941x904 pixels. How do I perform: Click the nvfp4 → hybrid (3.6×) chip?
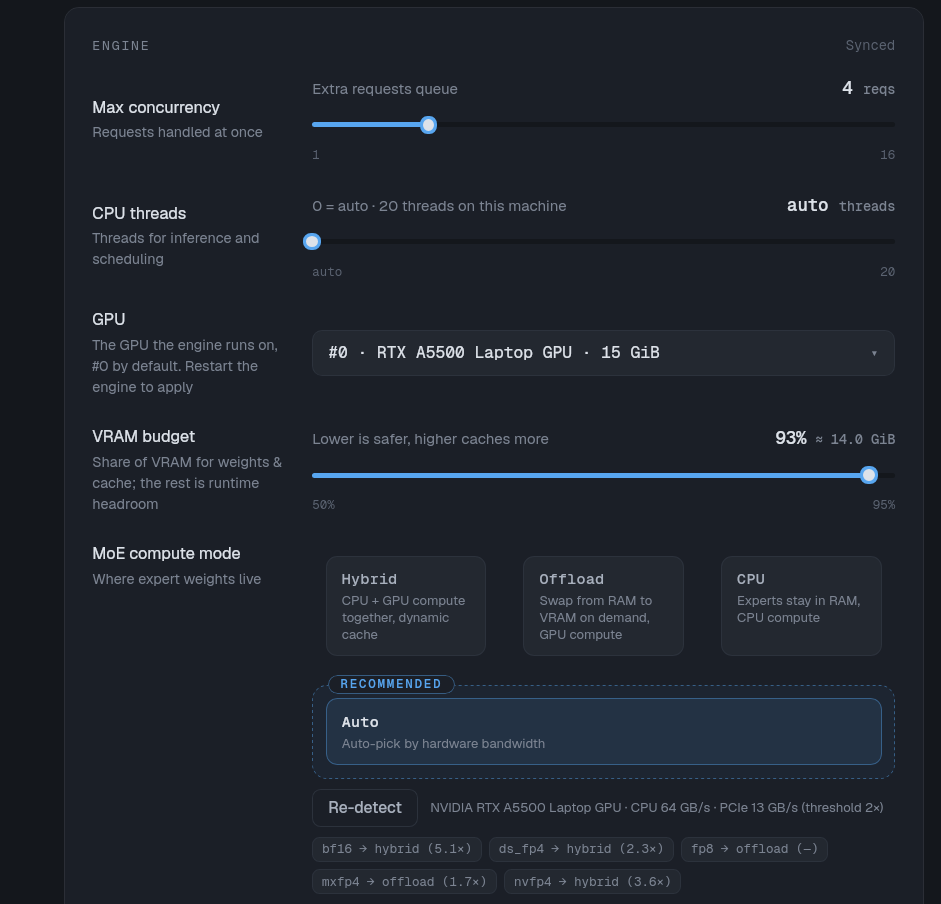pos(592,882)
